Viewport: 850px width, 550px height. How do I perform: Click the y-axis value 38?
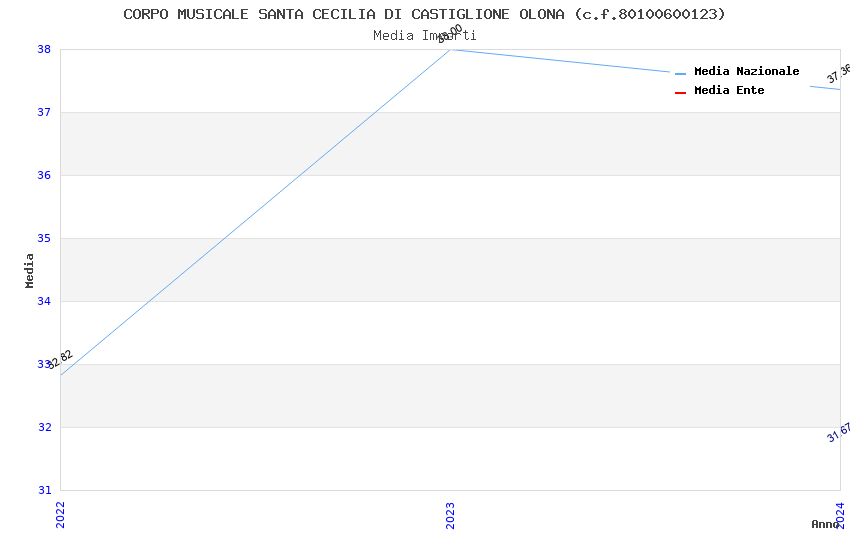pos(44,49)
